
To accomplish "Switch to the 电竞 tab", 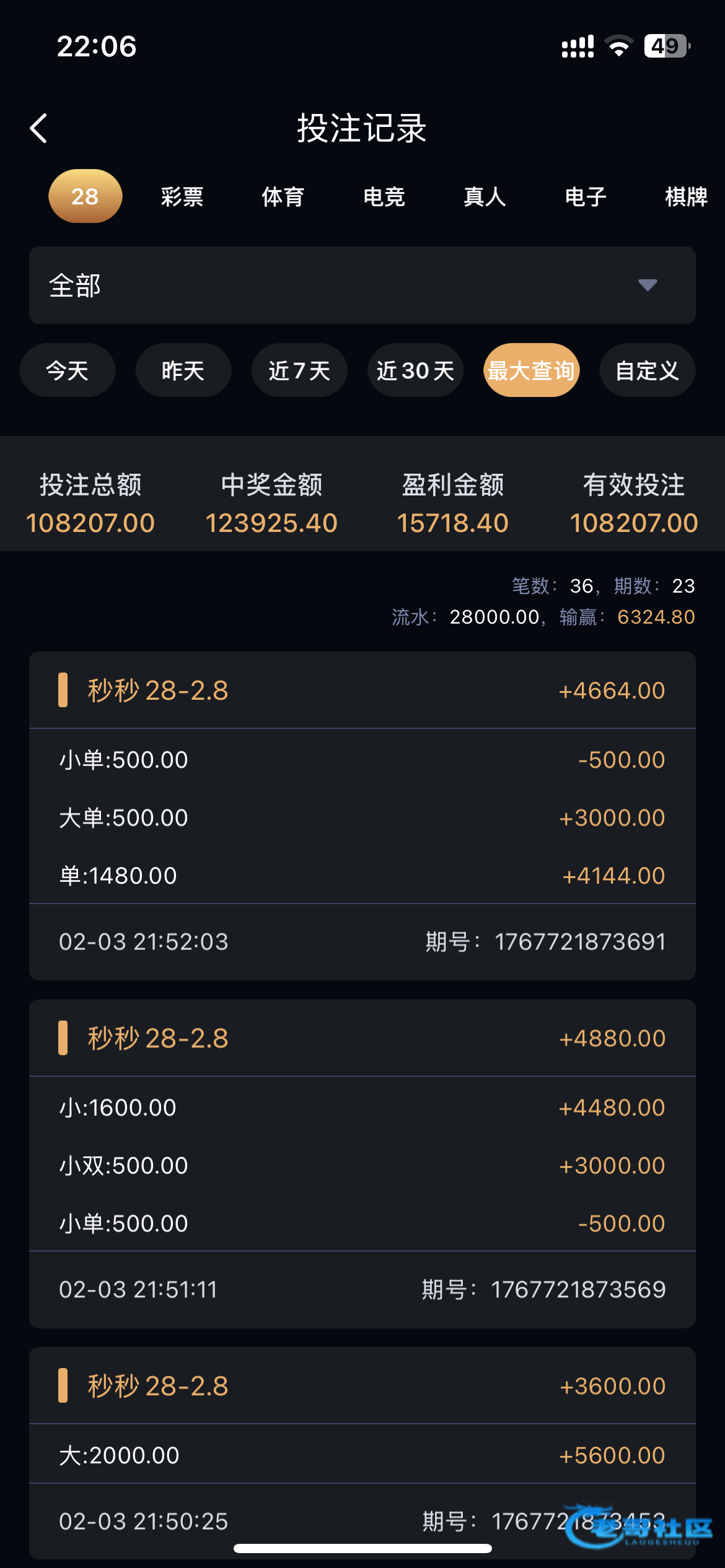I will [384, 197].
